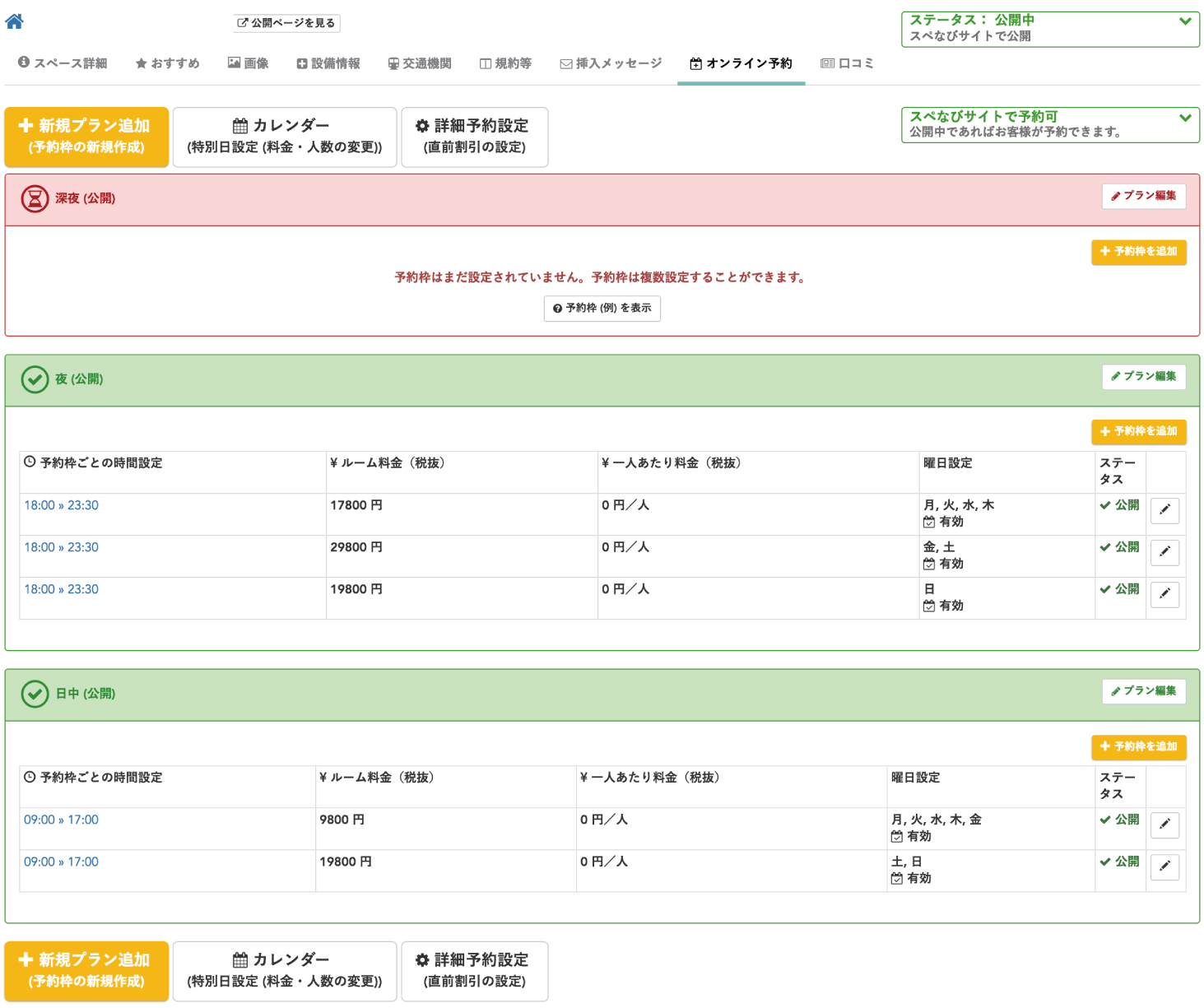
Task: Open the スペなびサイトで予約可 dropdown
Action: click(1185, 118)
